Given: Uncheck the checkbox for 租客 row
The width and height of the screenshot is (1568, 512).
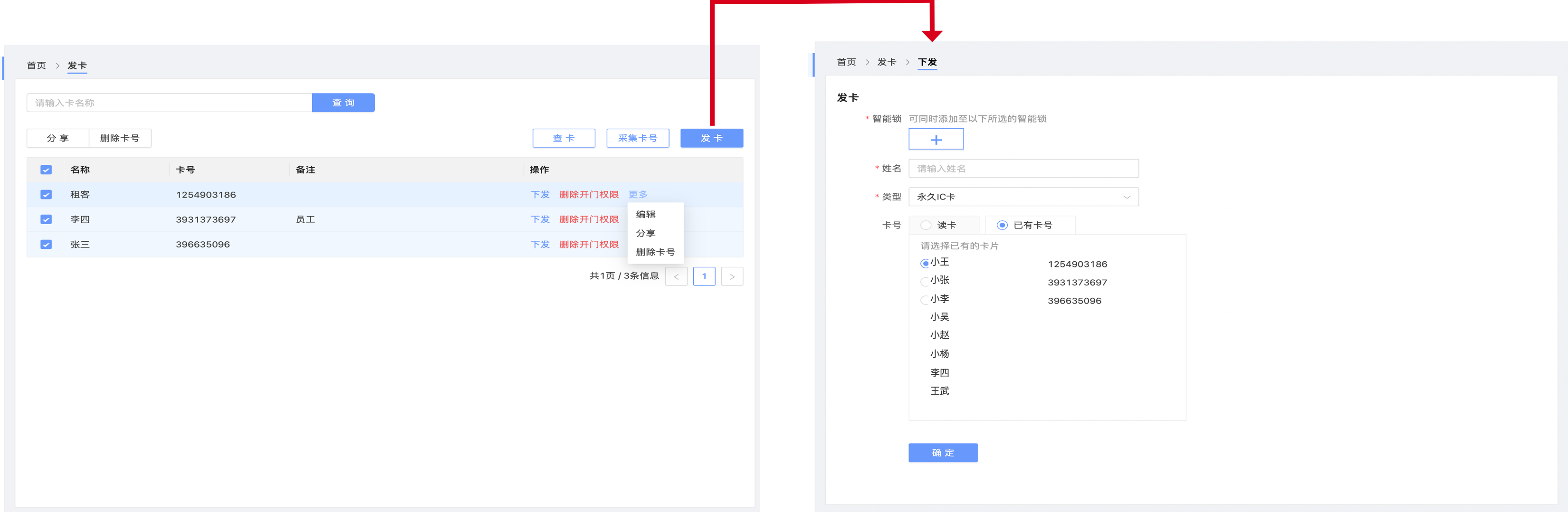Looking at the screenshot, I should (x=46, y=195).
